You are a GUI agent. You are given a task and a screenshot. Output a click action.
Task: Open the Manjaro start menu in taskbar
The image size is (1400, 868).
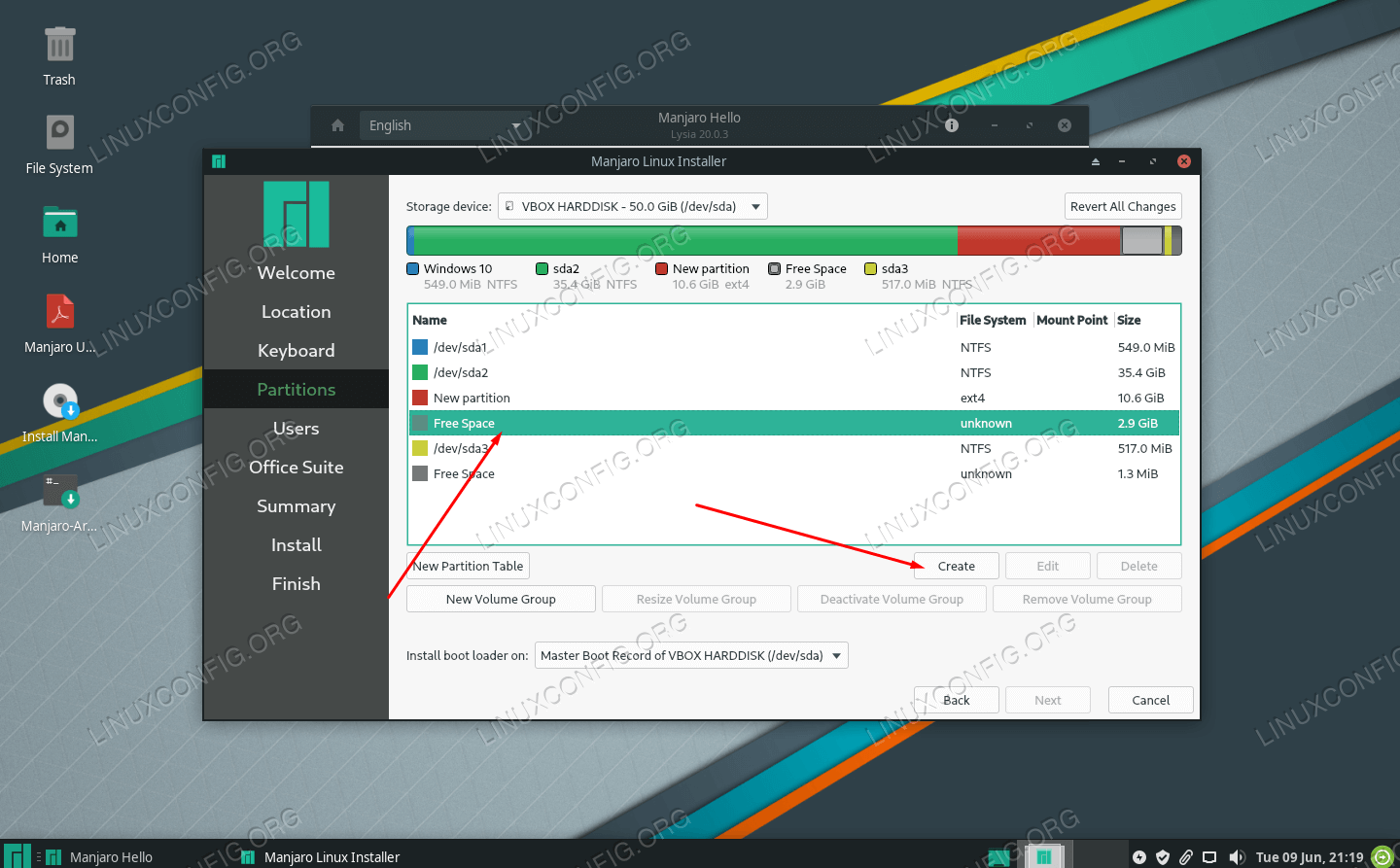click(17, 856)
